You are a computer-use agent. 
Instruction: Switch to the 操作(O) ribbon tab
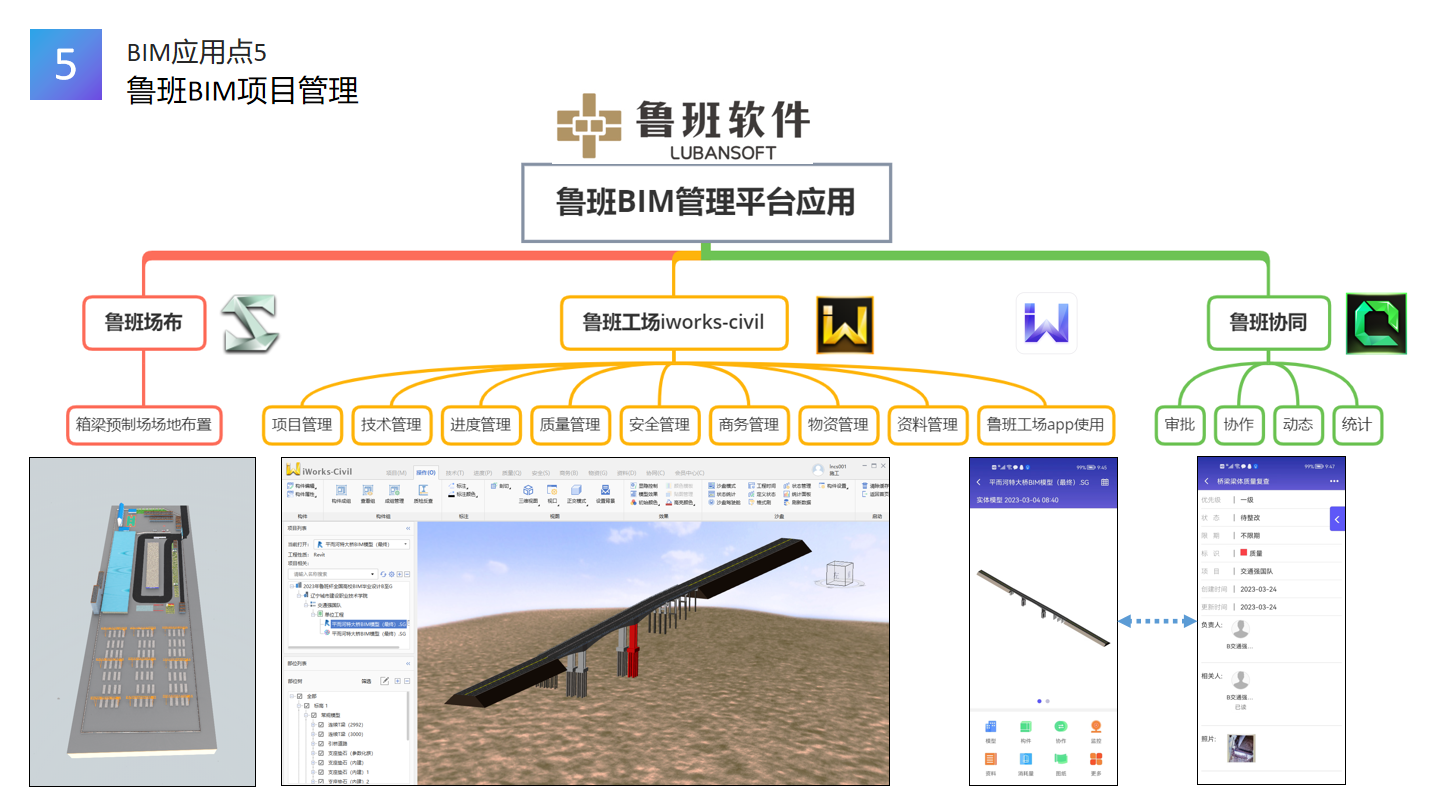(x=425, y=473)
